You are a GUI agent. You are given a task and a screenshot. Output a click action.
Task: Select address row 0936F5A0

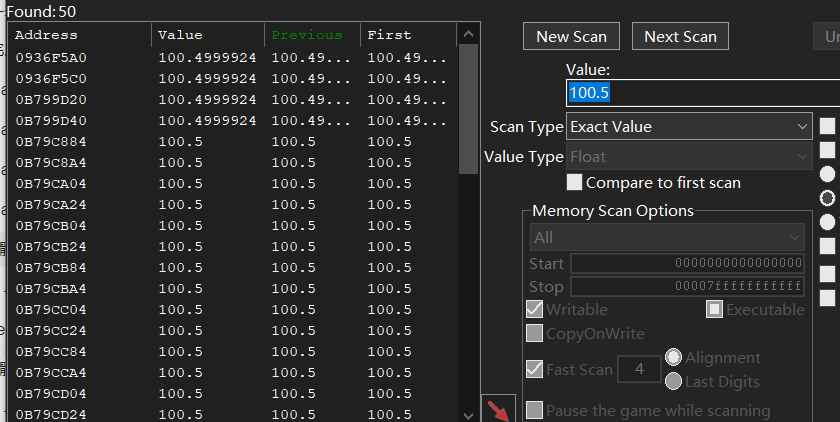click(x=233, y=57)
